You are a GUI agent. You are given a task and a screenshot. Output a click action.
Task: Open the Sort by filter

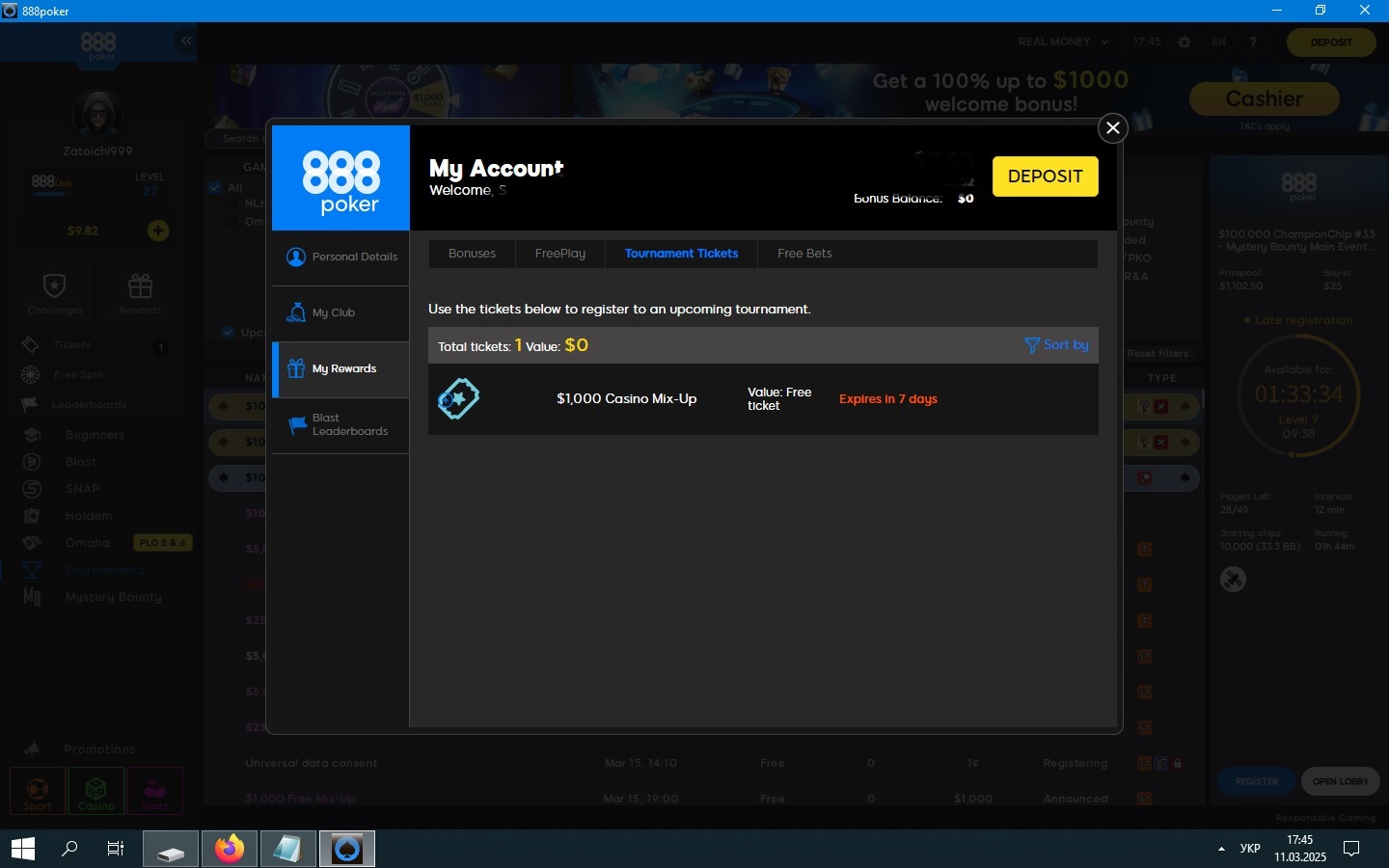1056,344
